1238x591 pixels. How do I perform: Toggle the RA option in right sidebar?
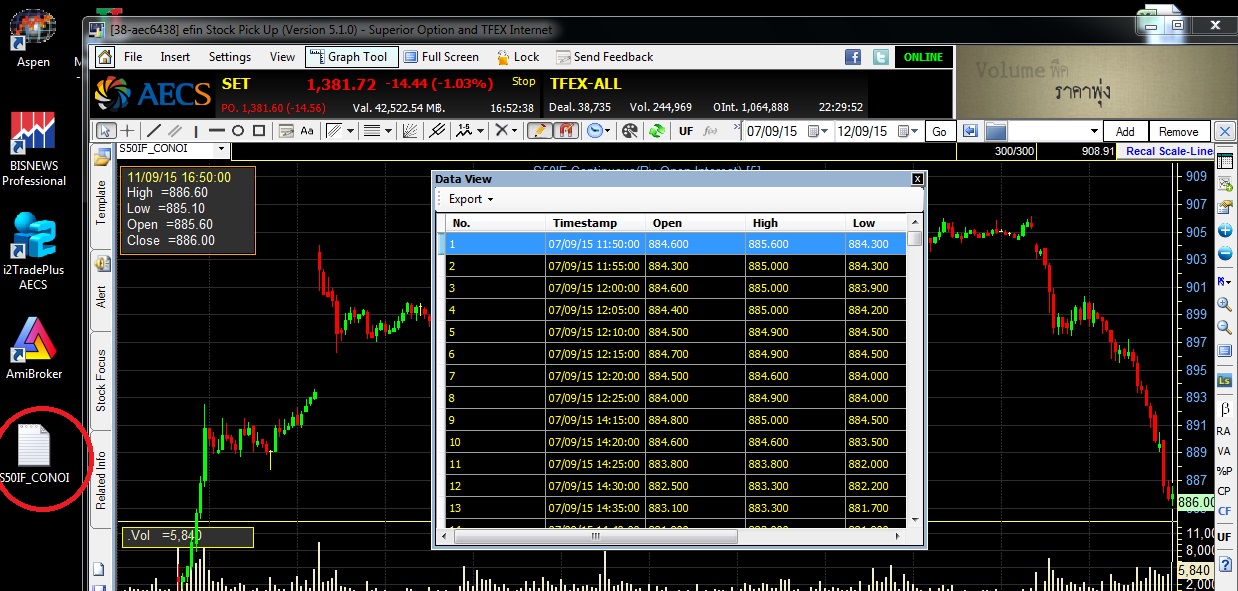pos(1224,431)
